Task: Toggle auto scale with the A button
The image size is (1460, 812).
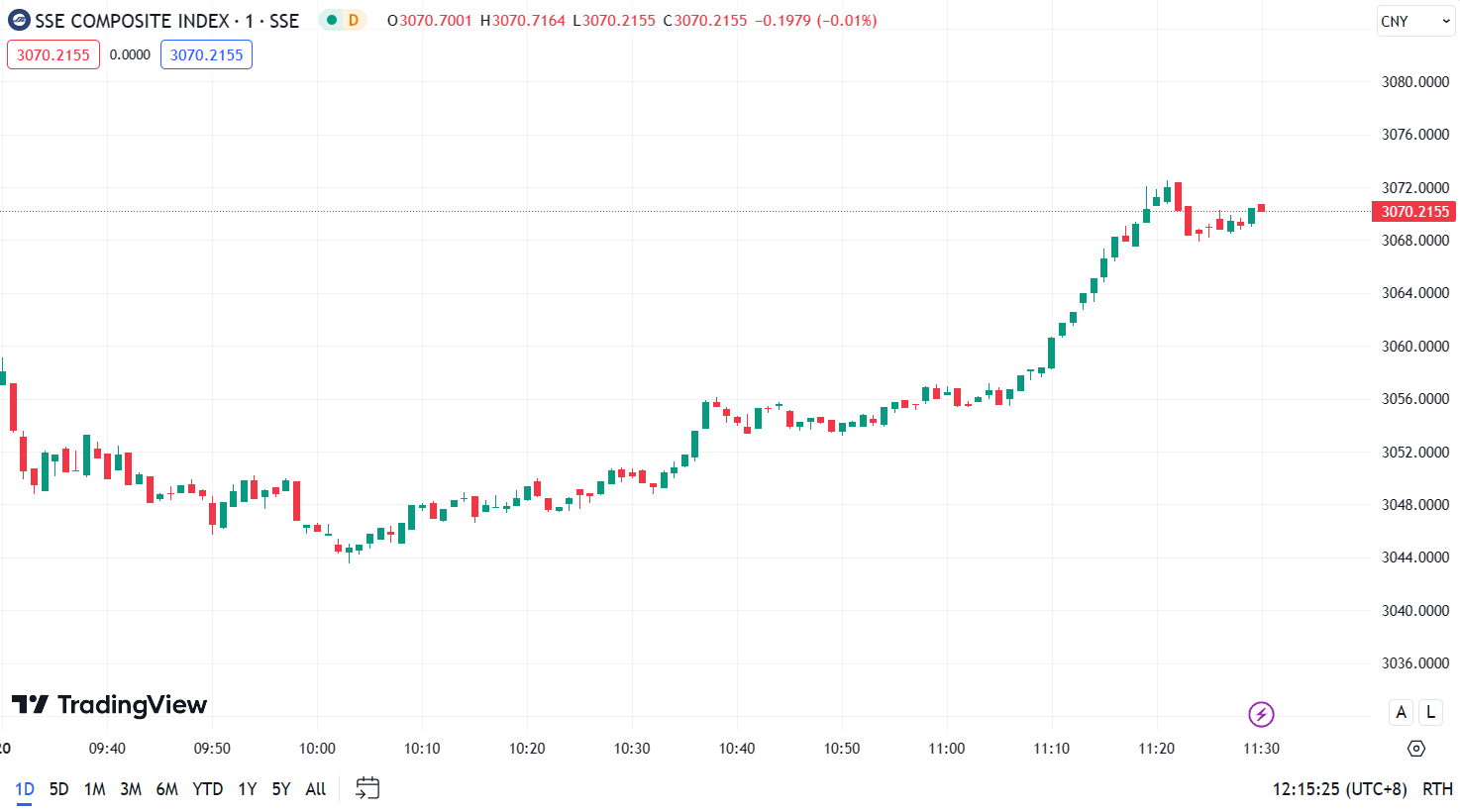Action: [1401, 712]
